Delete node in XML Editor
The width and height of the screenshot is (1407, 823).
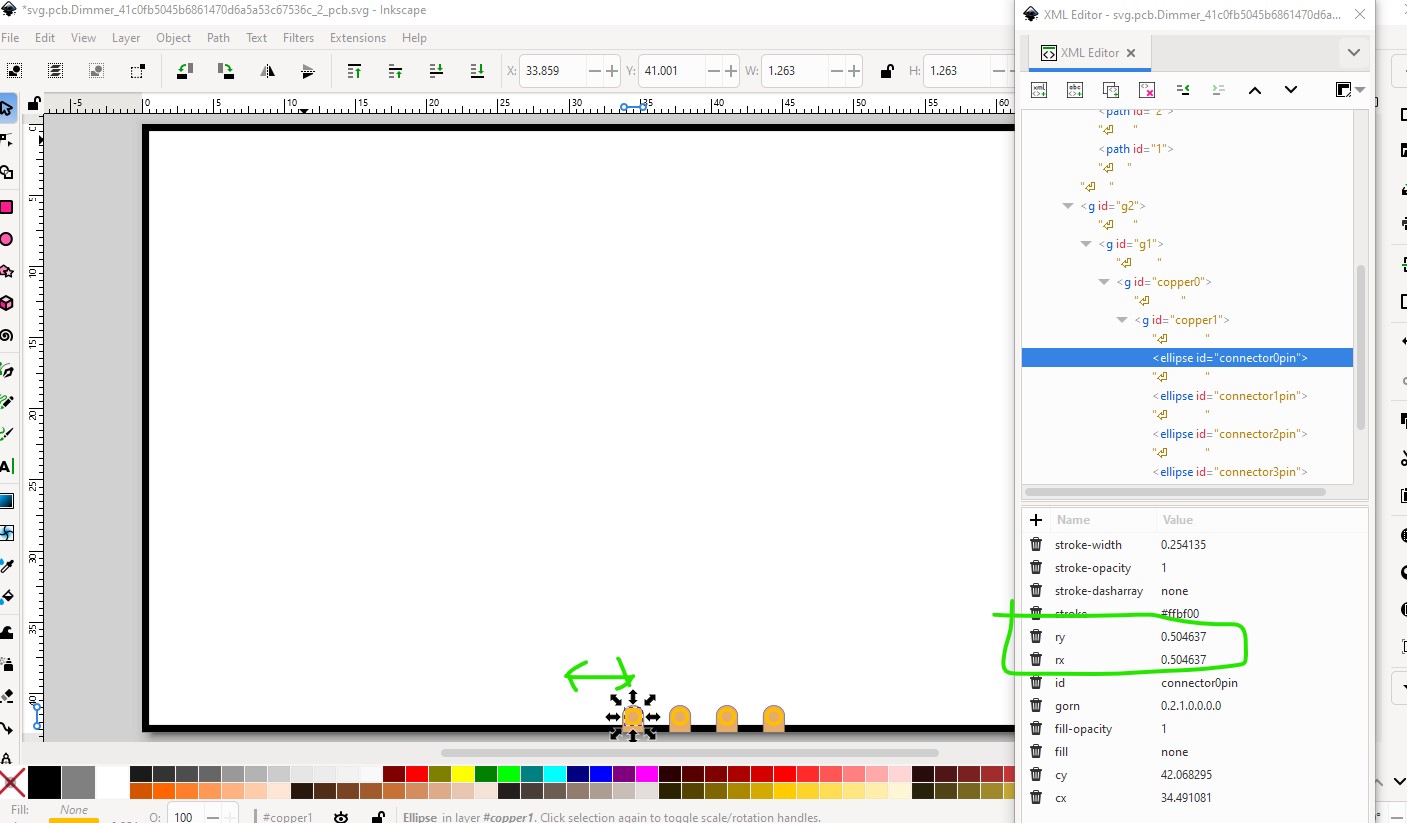[x=1147, y=90]
